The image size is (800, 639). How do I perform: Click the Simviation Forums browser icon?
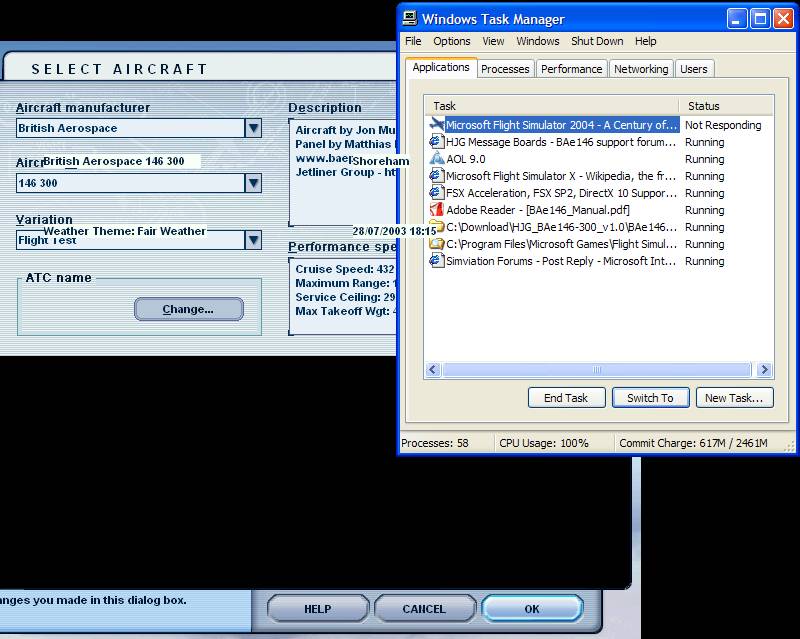(x=436, y=261)
